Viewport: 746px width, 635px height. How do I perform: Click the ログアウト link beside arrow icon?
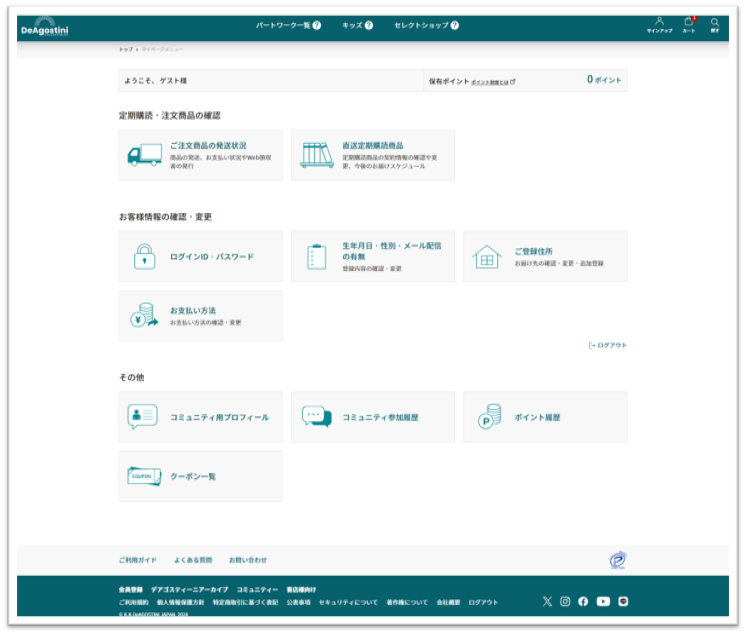608,345
